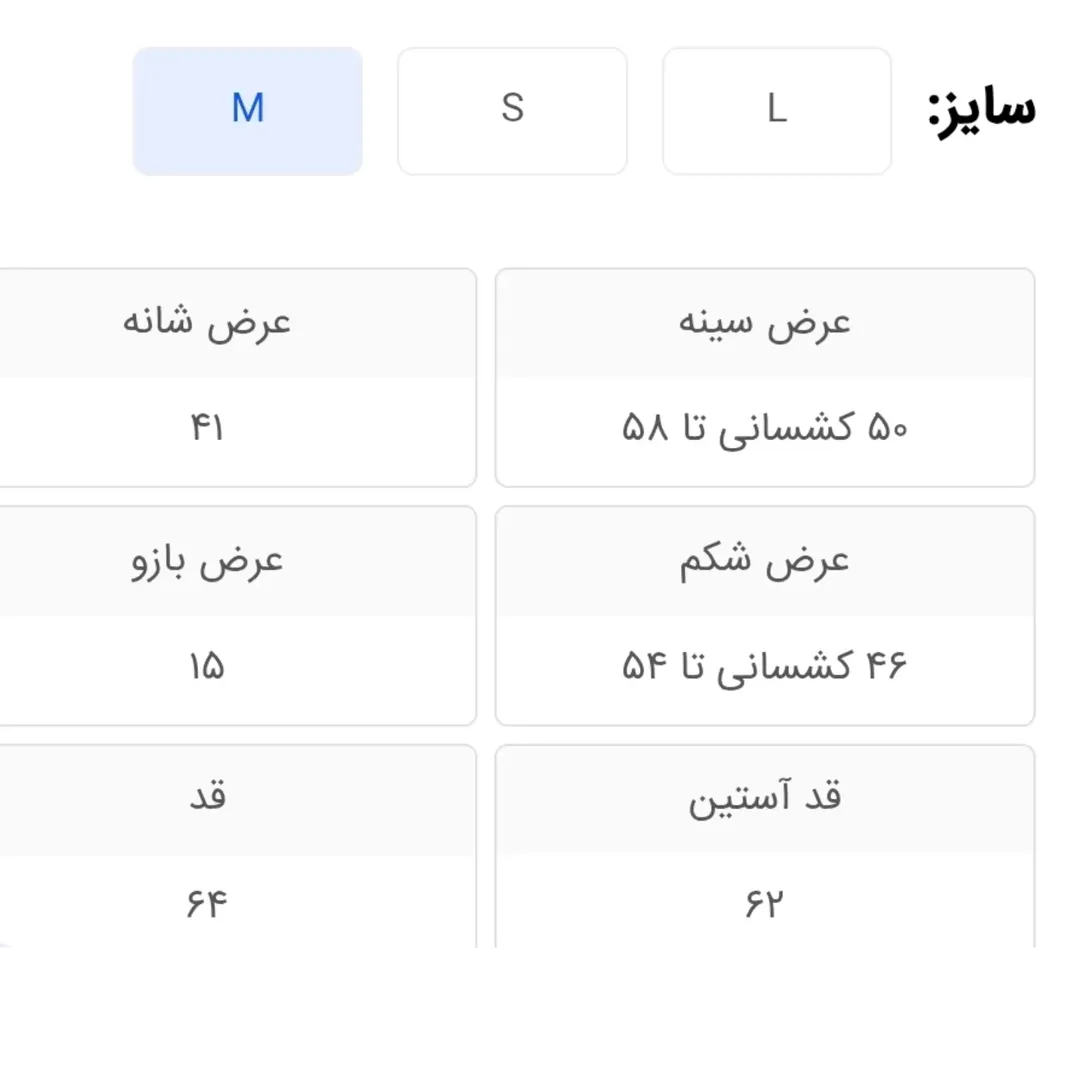Click the عرض شانه header cell
Viewport: 1080px width, 1080px height.
pos(207,323)
